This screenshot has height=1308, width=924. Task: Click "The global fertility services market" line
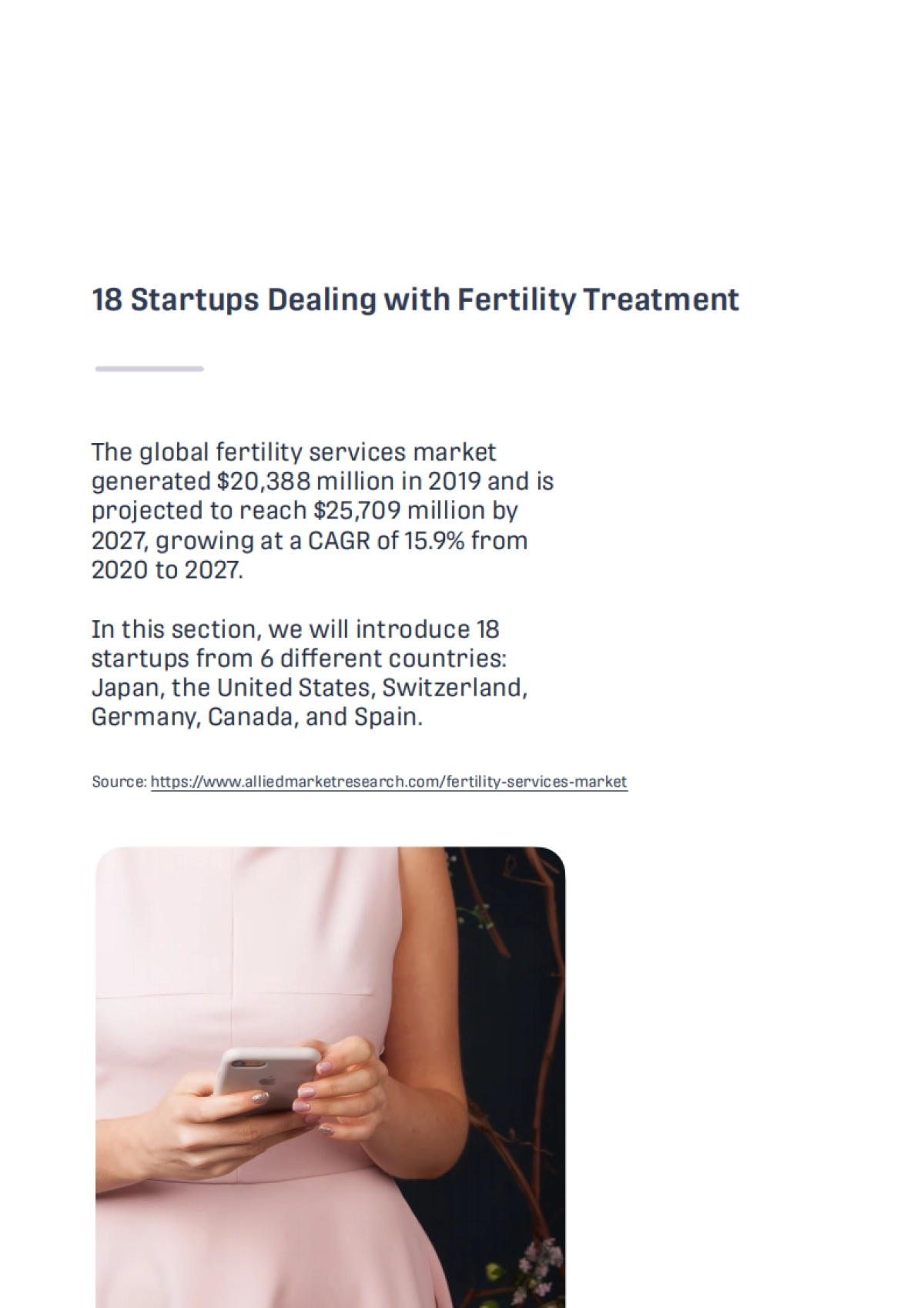coord(294,452)
